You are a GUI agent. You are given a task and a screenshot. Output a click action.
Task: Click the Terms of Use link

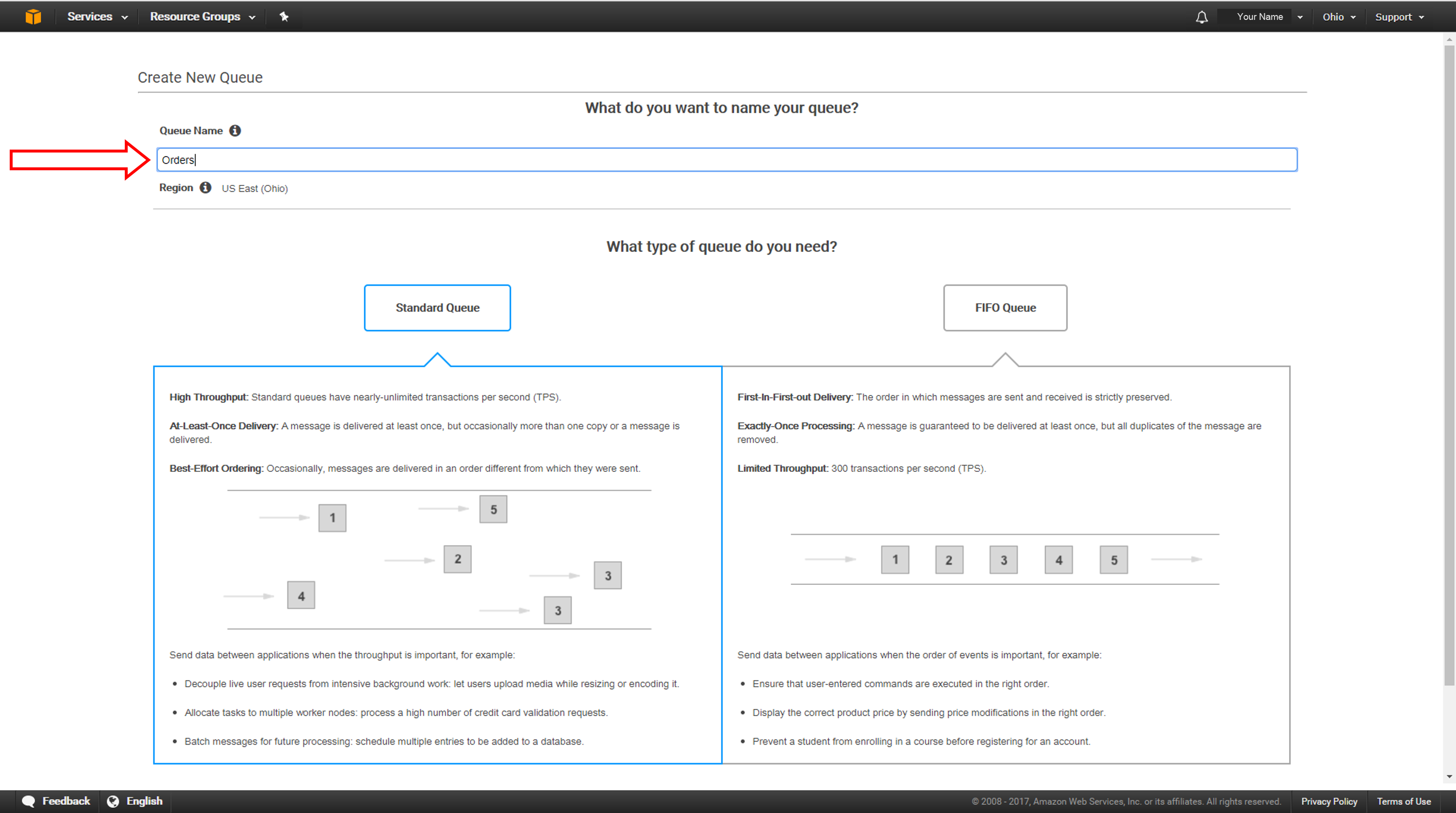click(1405, 801)
